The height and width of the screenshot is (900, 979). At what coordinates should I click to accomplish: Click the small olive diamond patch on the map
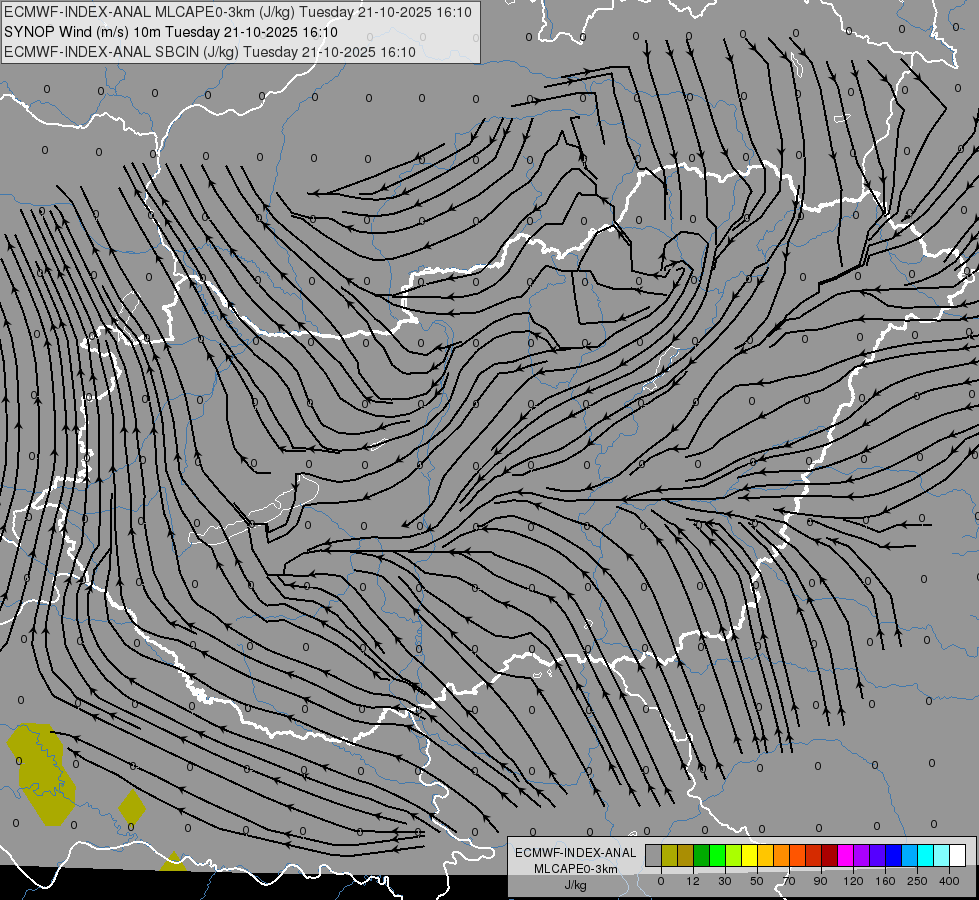coord(132,807)
